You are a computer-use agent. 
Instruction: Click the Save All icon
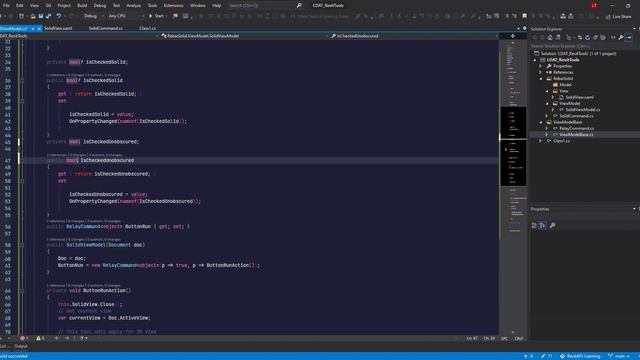49,16
